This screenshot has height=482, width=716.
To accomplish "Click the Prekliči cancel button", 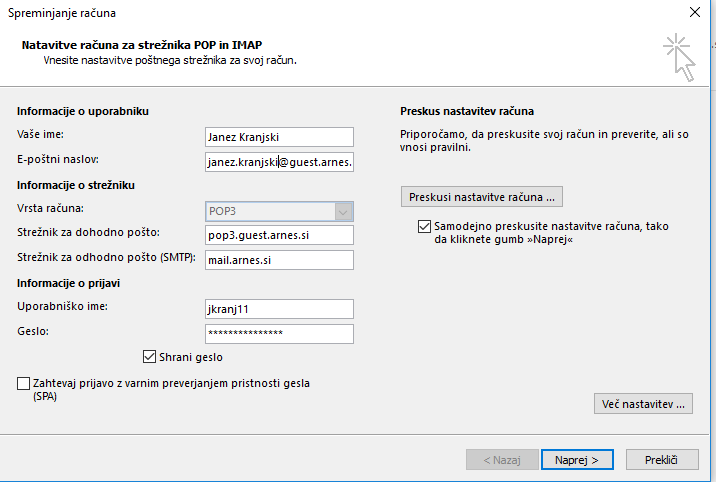I will 662,460.
